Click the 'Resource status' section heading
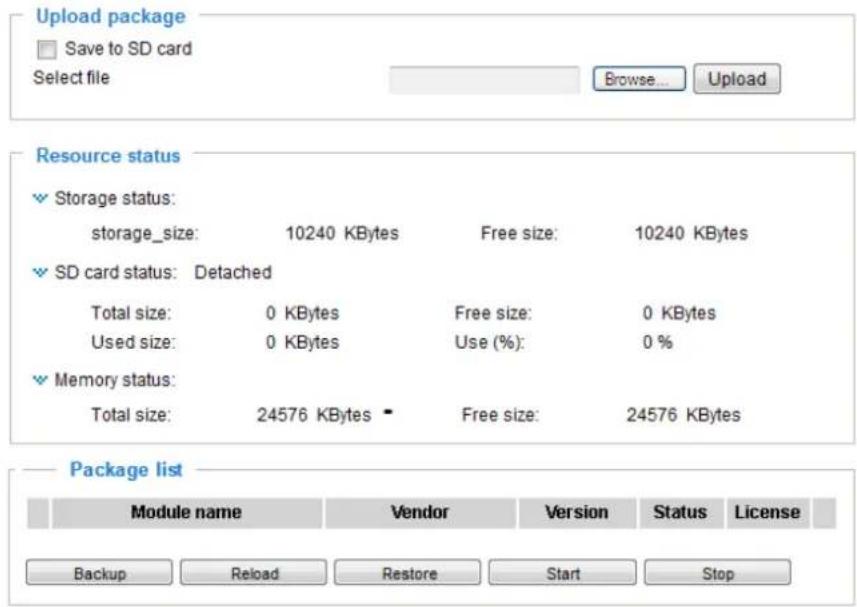Viewport: 857px width, 607px height. tap(108, 156)
